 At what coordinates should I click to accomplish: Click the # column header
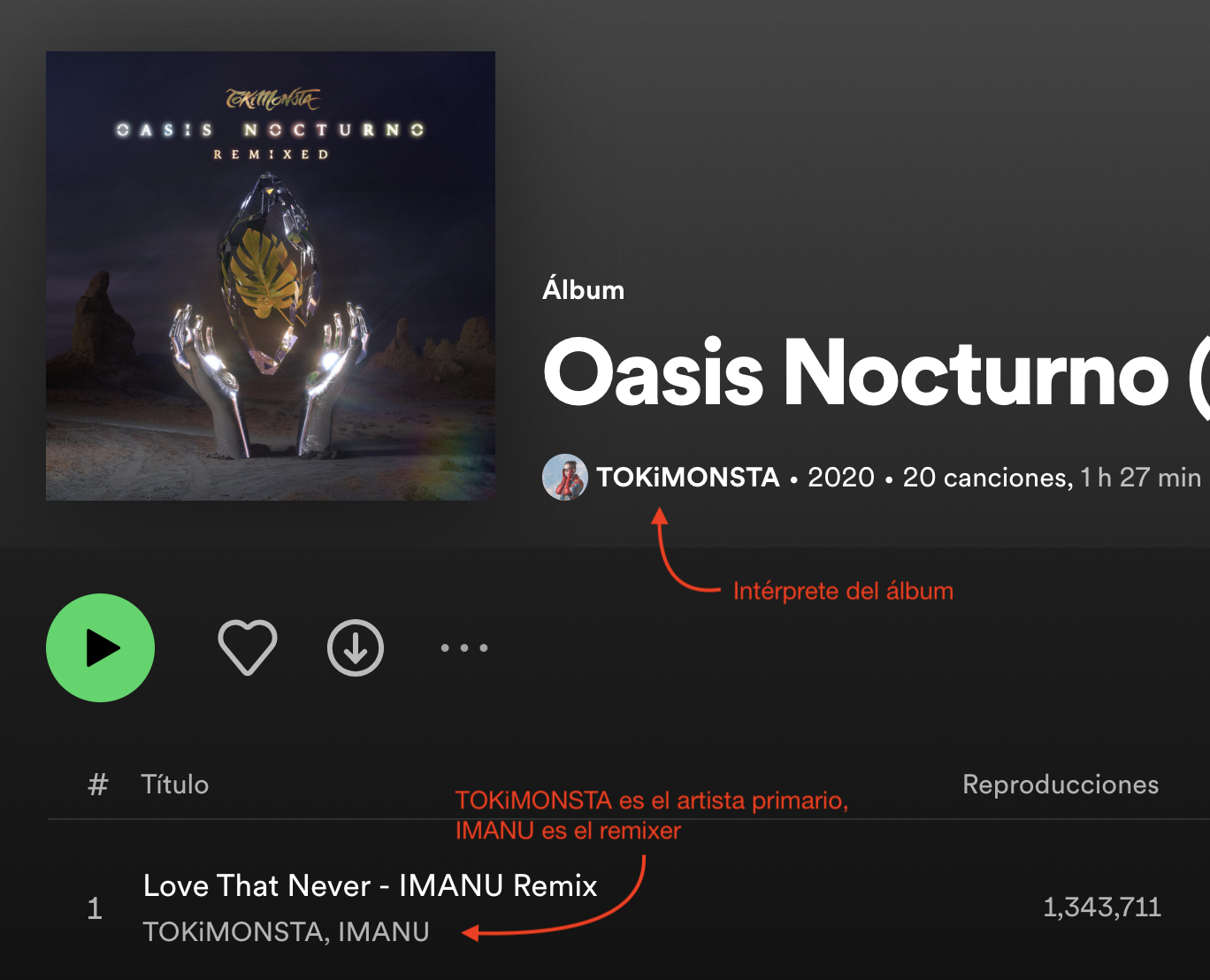[x=98, y=785]
